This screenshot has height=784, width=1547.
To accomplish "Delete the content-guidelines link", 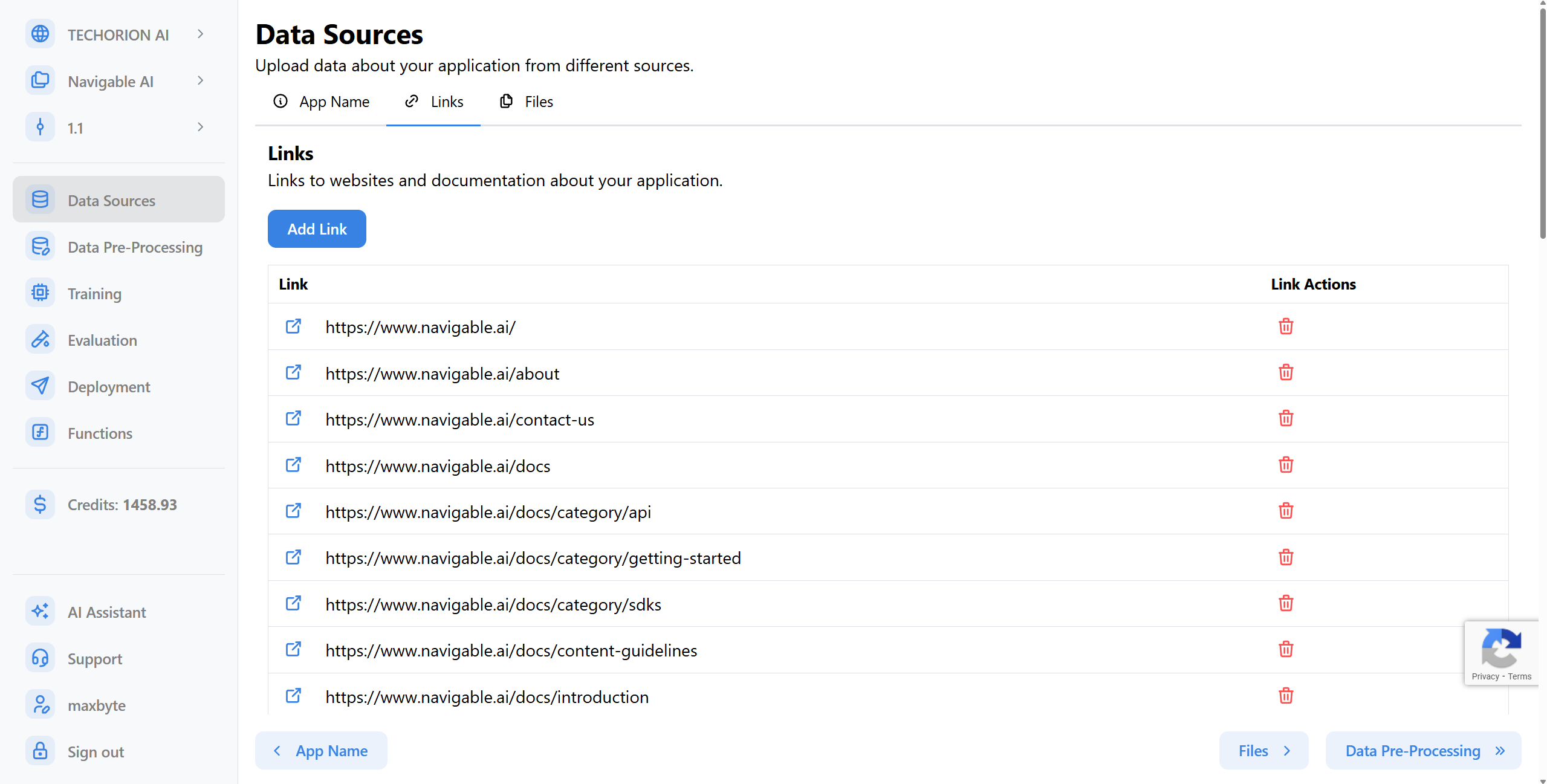I will click(1285, 649).
